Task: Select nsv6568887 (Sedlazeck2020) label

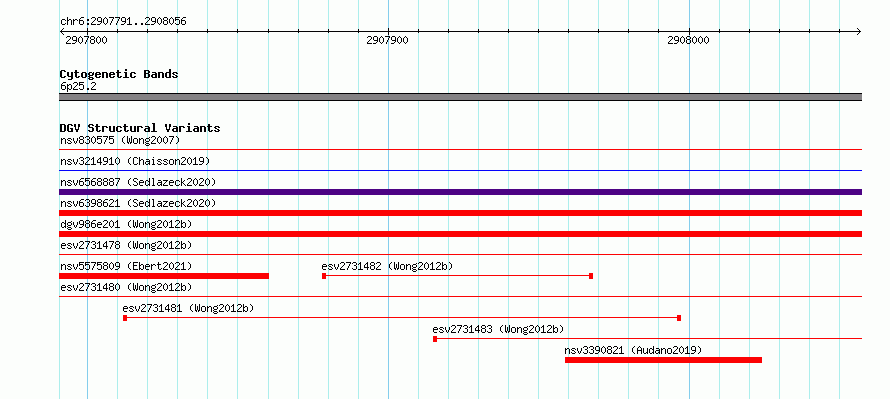Action: pos(138,182)
